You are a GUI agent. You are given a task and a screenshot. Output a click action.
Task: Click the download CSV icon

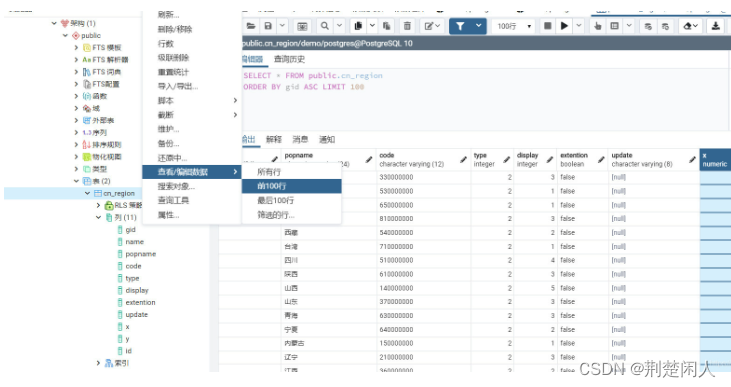pos(715,26)
